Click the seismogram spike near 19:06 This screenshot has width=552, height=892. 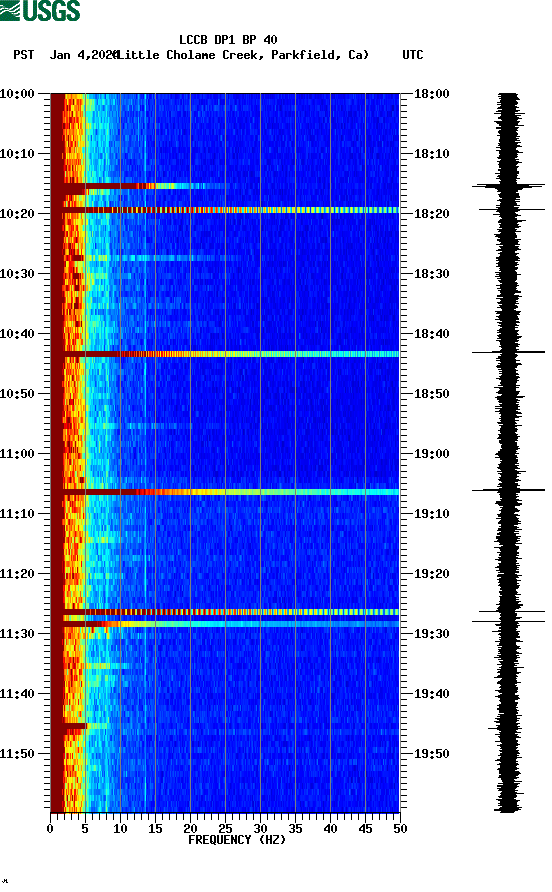508,490
